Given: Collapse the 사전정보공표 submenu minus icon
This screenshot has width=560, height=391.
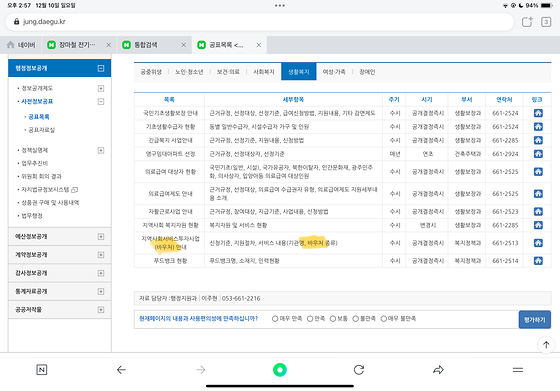Looking at the screenshot, I should coord(101,102).
